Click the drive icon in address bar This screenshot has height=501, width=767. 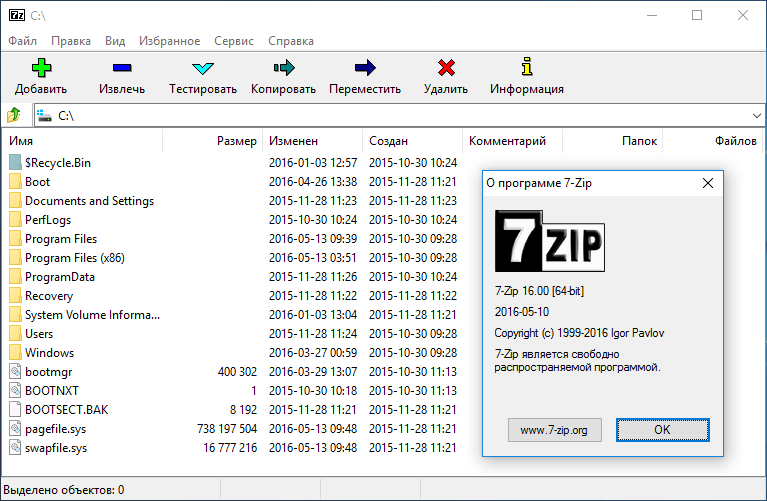[x=44, y=116]
